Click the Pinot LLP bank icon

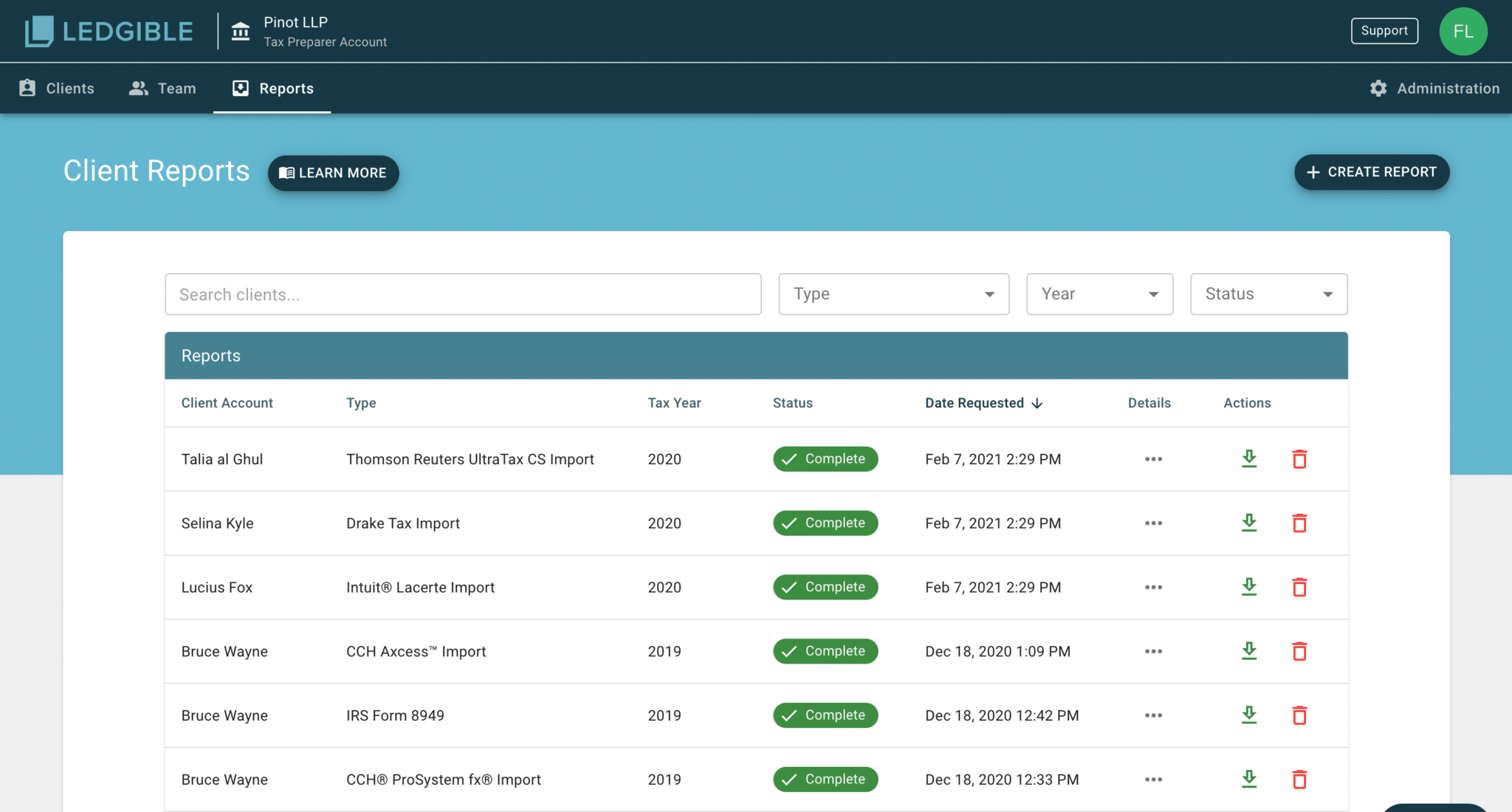coord(241,32)
